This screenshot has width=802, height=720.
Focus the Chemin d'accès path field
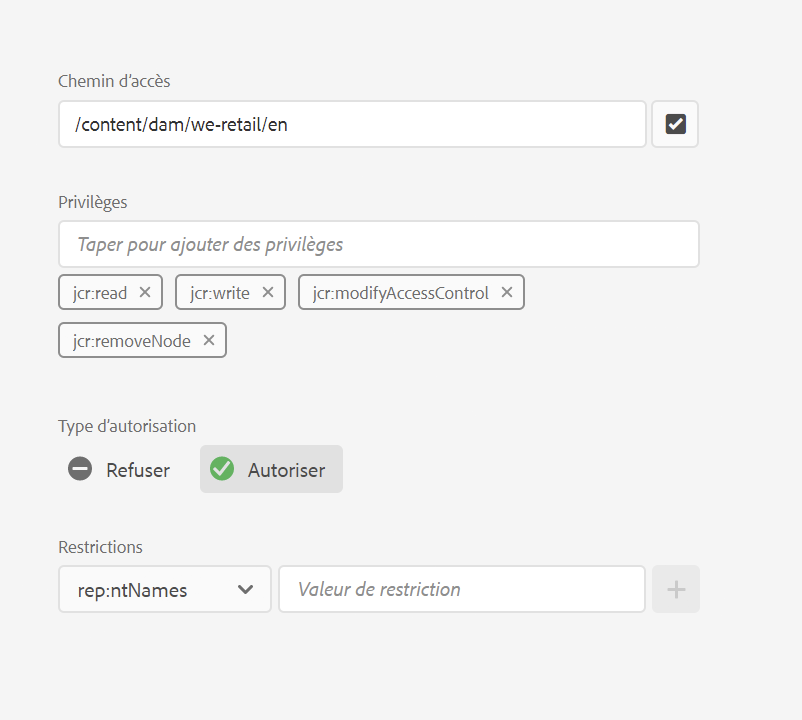352,124
